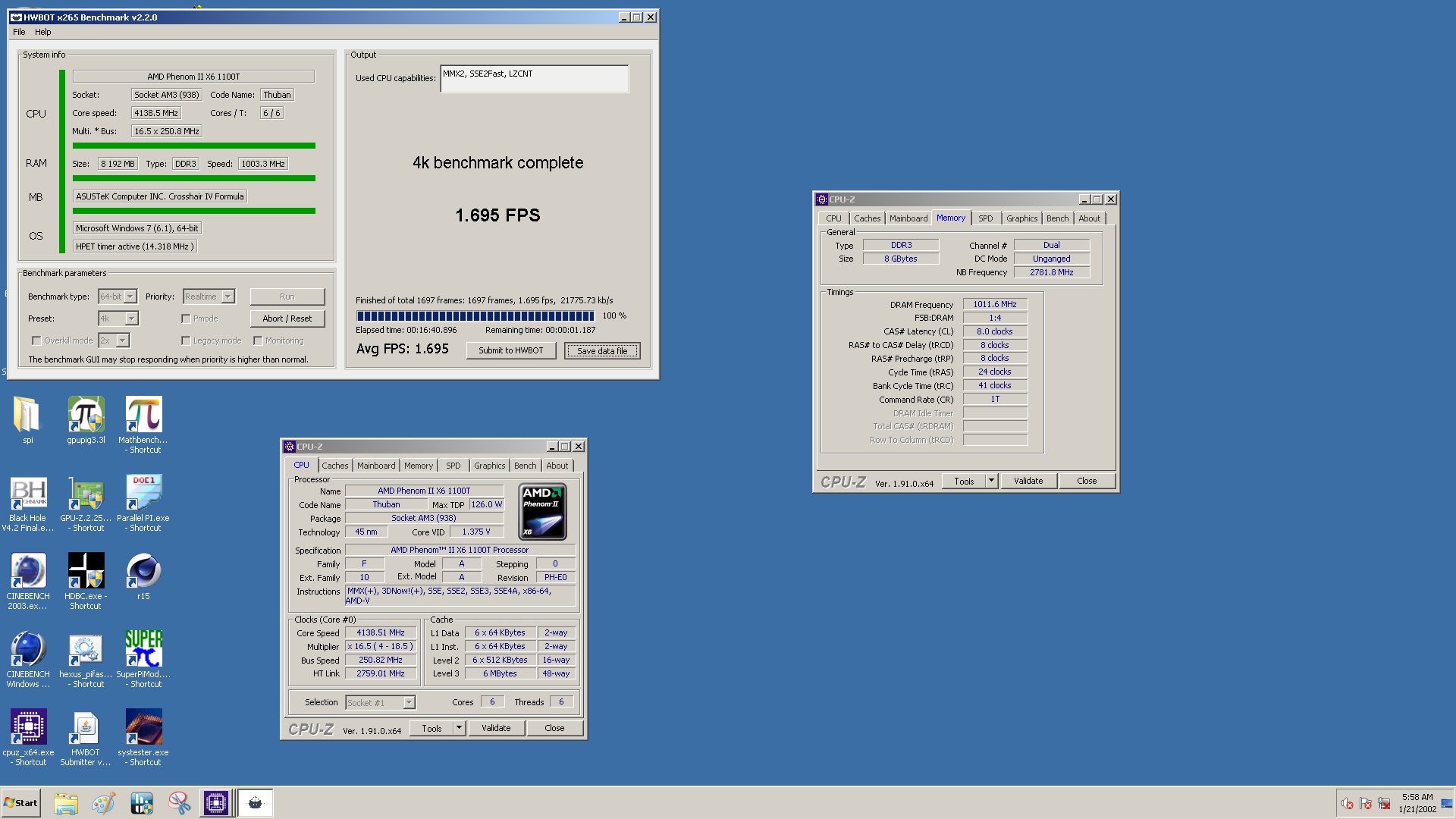
Task: Open HWBOT x265 window title icon menu
Action: click(16, 17)
